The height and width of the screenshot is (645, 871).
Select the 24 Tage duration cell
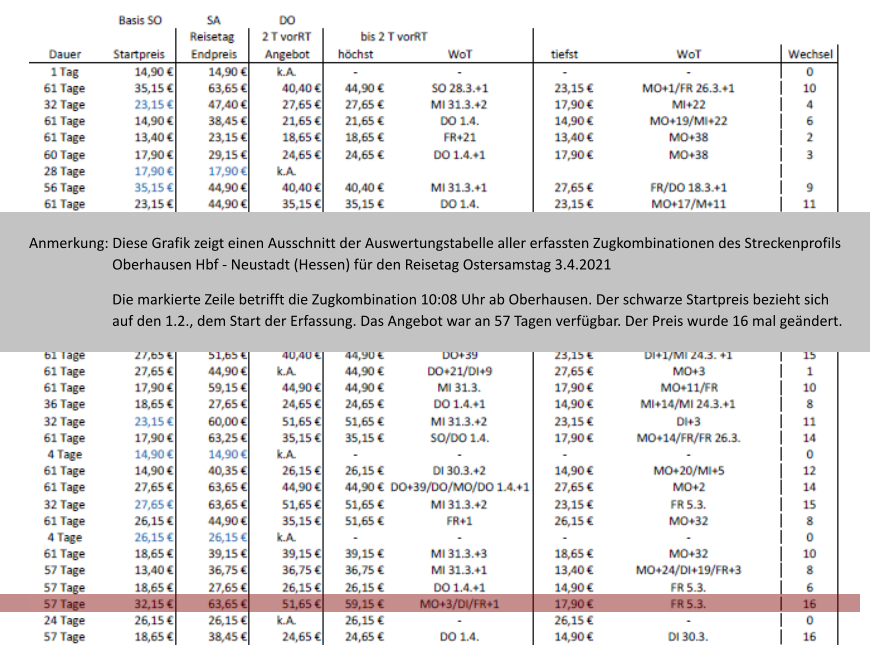point(66,620)
